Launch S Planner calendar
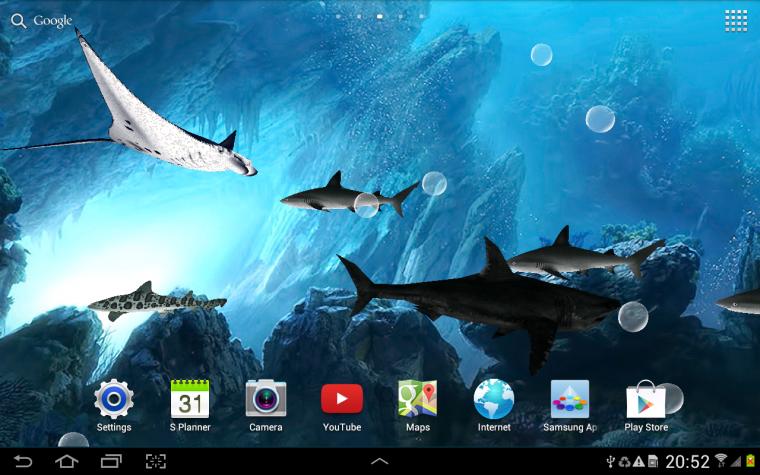The image size is (760, 475). click(x=190, y=400)
